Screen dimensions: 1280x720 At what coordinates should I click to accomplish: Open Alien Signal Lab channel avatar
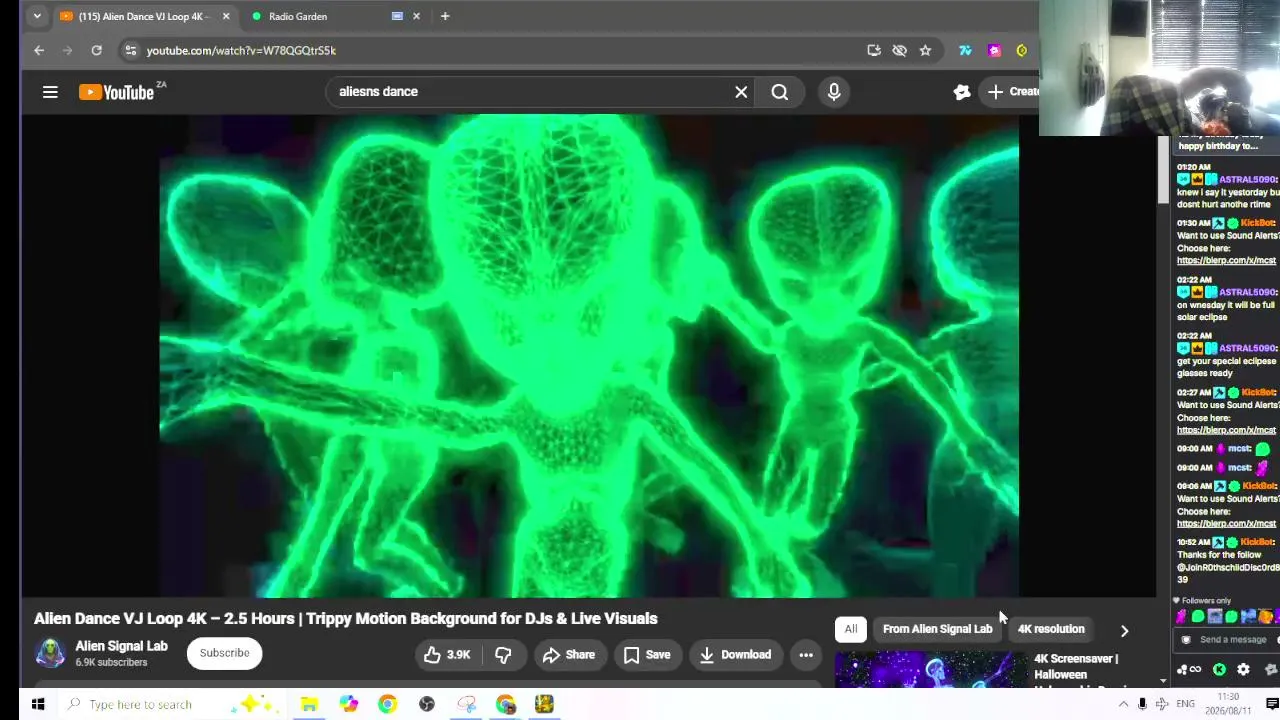[50, 653]
